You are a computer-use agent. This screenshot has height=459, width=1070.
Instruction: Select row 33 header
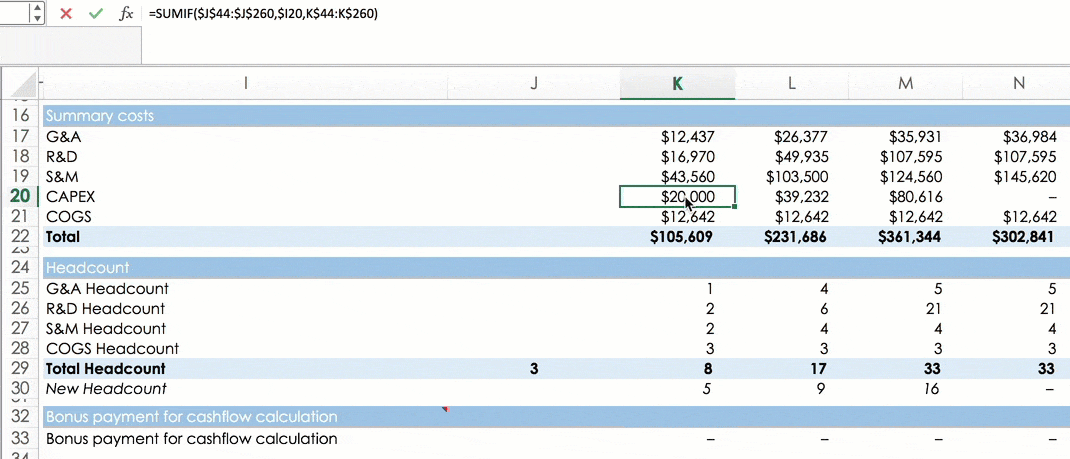(20, 439)
